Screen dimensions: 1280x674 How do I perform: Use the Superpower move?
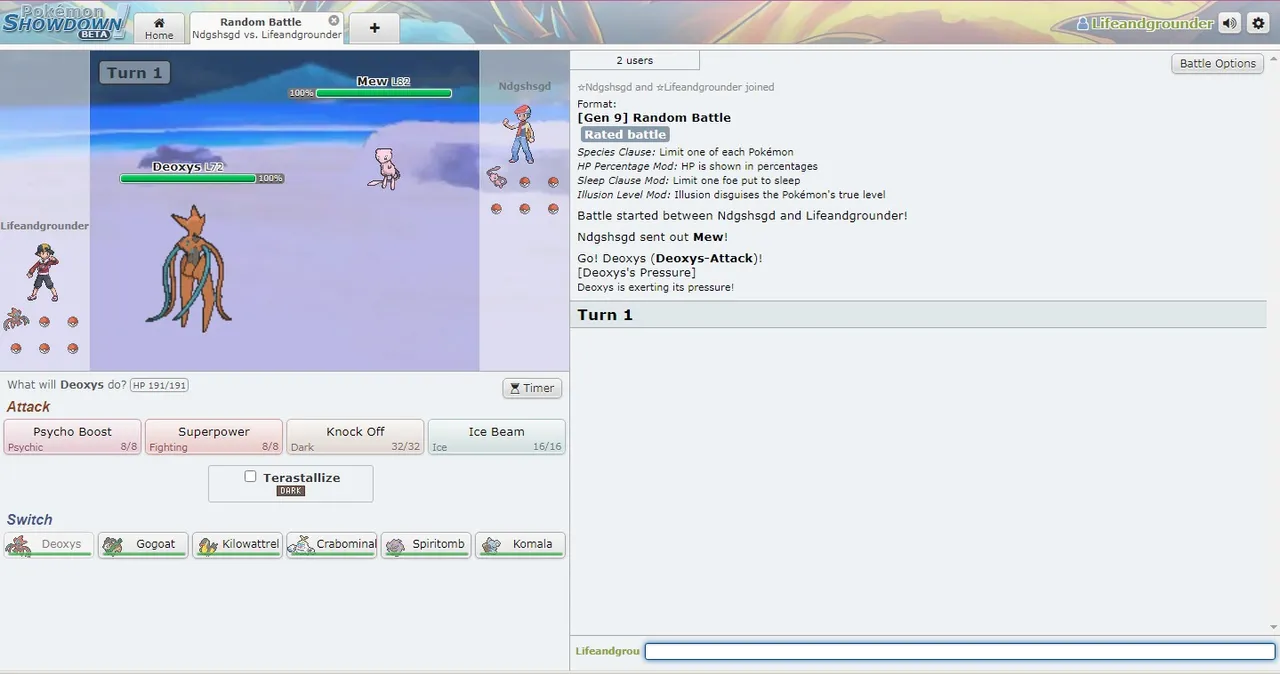pos(214,437)
